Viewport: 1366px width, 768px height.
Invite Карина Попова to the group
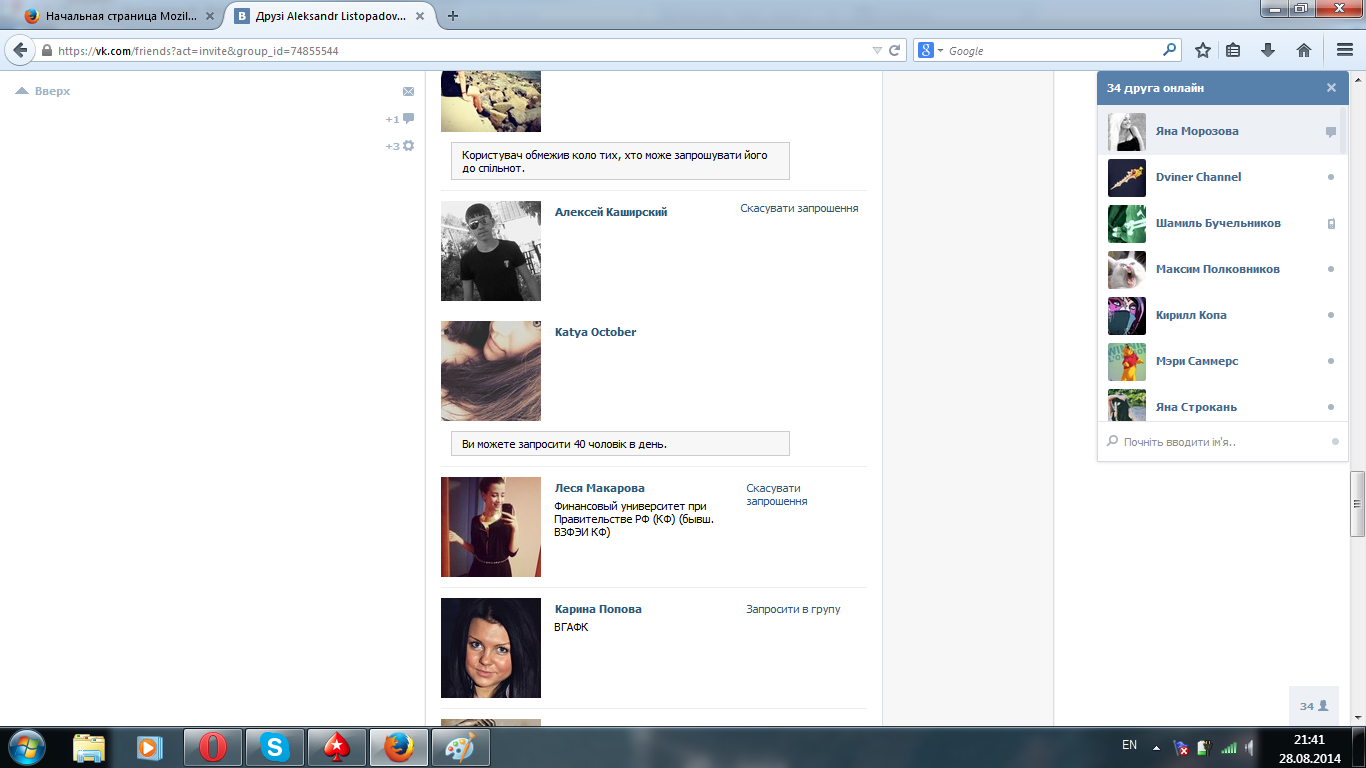(793, 609)
